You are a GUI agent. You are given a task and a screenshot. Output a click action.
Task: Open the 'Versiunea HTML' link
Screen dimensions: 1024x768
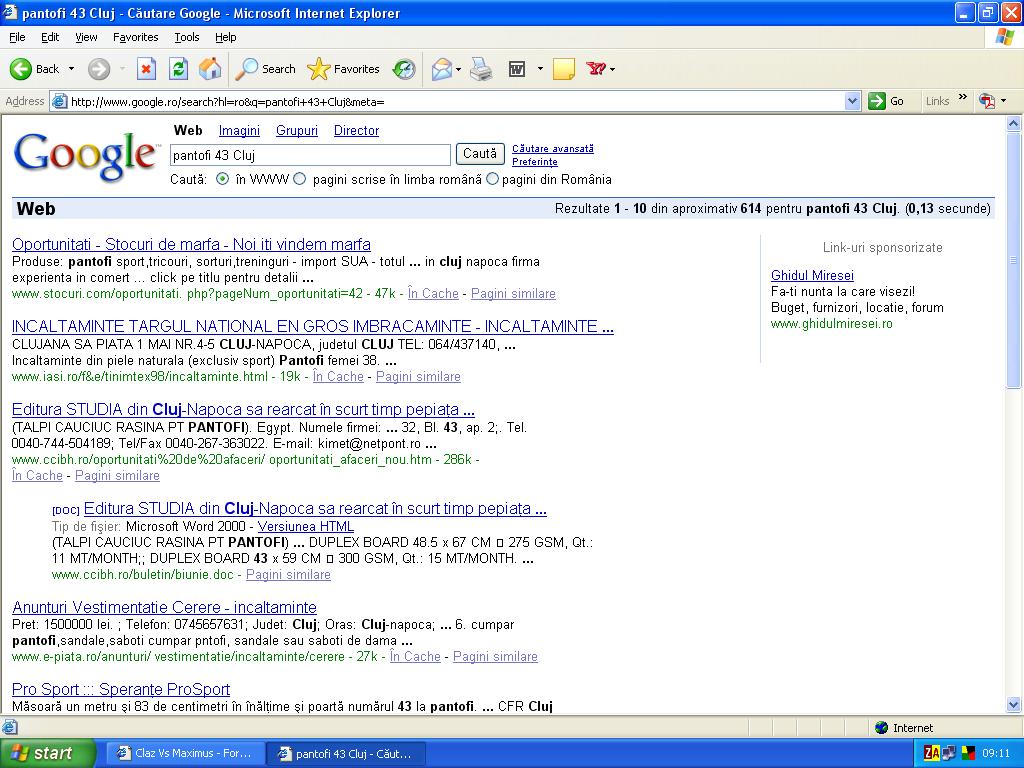pyautogui.click(x=306, y=526)
